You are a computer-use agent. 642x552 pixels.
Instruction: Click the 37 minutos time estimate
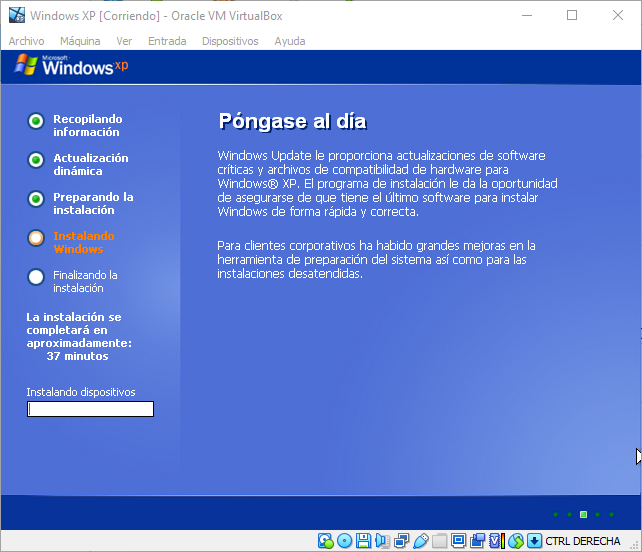(x=77, y=356)
